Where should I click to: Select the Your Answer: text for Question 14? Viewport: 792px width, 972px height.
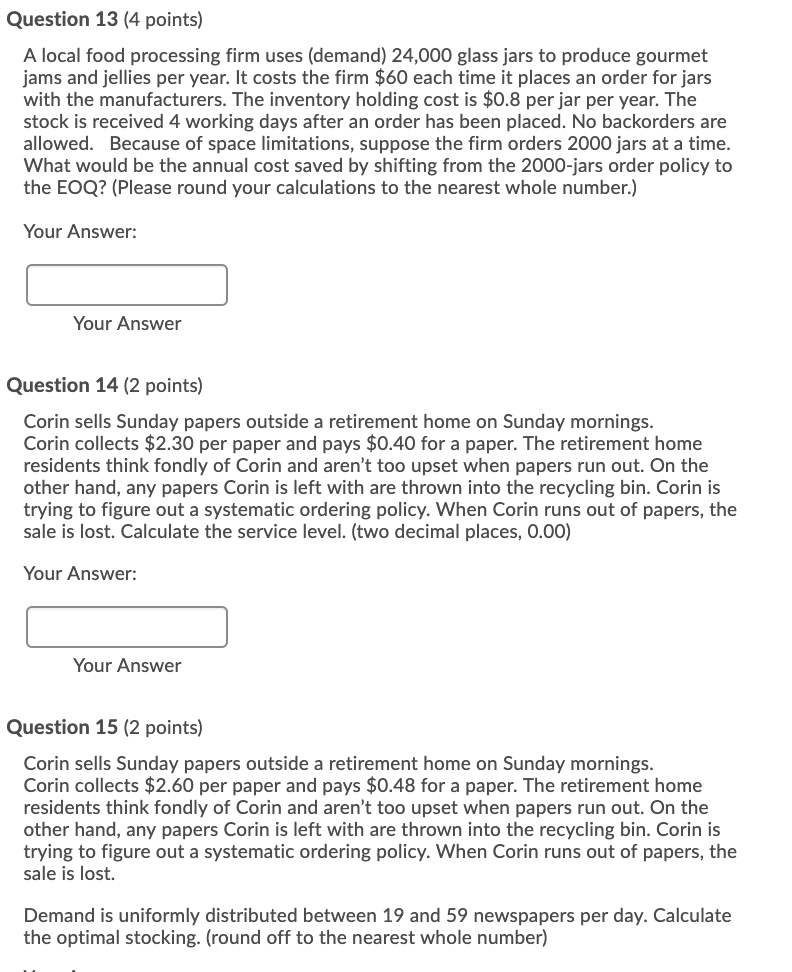click(79, 573)
